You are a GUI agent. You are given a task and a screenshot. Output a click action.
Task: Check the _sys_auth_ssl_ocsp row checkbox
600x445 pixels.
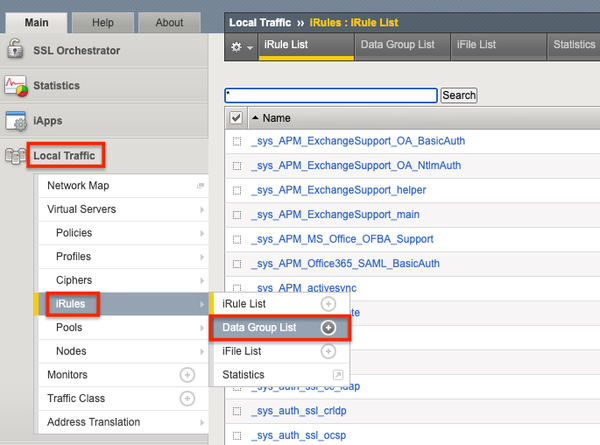237,435
